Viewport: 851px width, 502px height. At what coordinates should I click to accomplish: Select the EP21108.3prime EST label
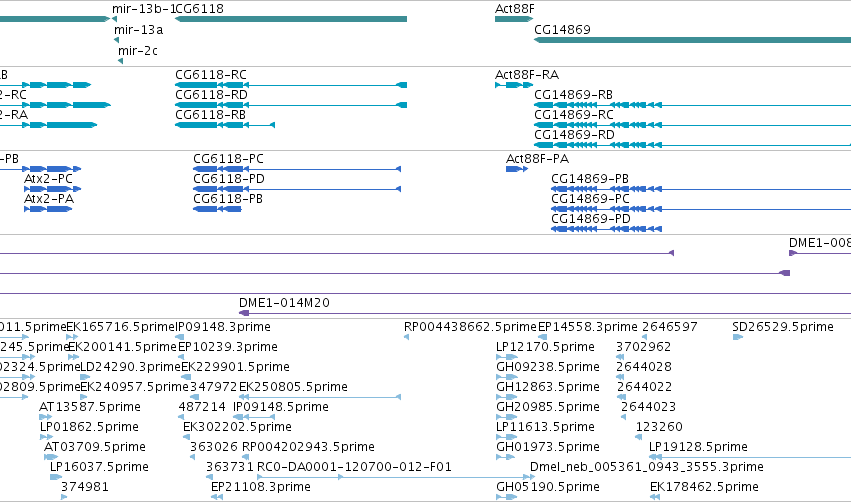point(261,487)
